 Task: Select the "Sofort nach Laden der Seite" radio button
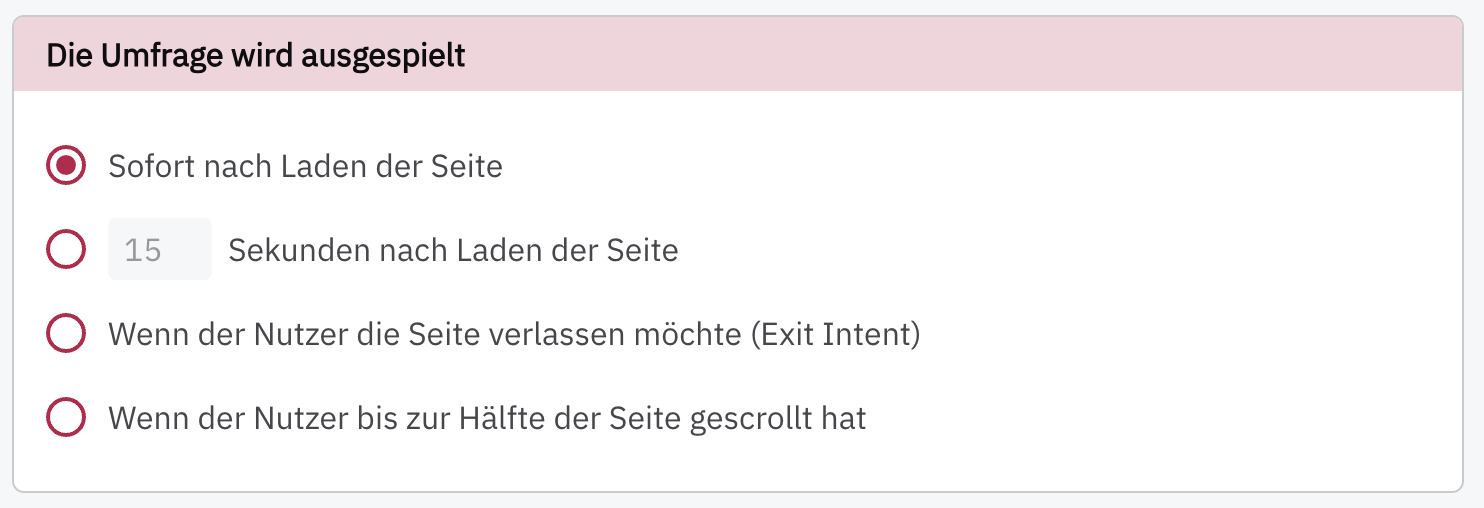[66, 166]
